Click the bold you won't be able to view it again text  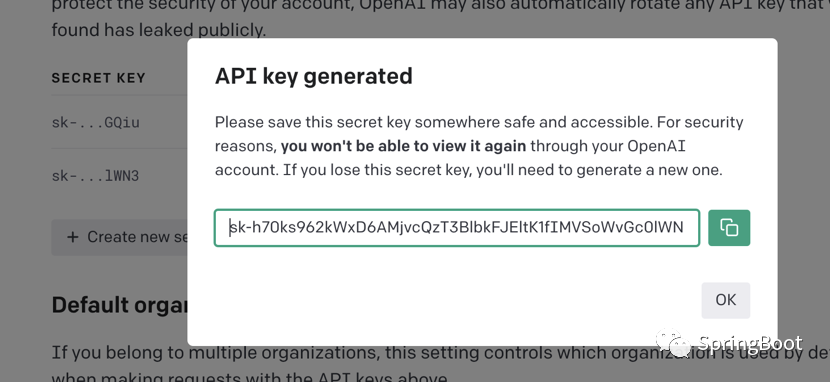[403, 147]
